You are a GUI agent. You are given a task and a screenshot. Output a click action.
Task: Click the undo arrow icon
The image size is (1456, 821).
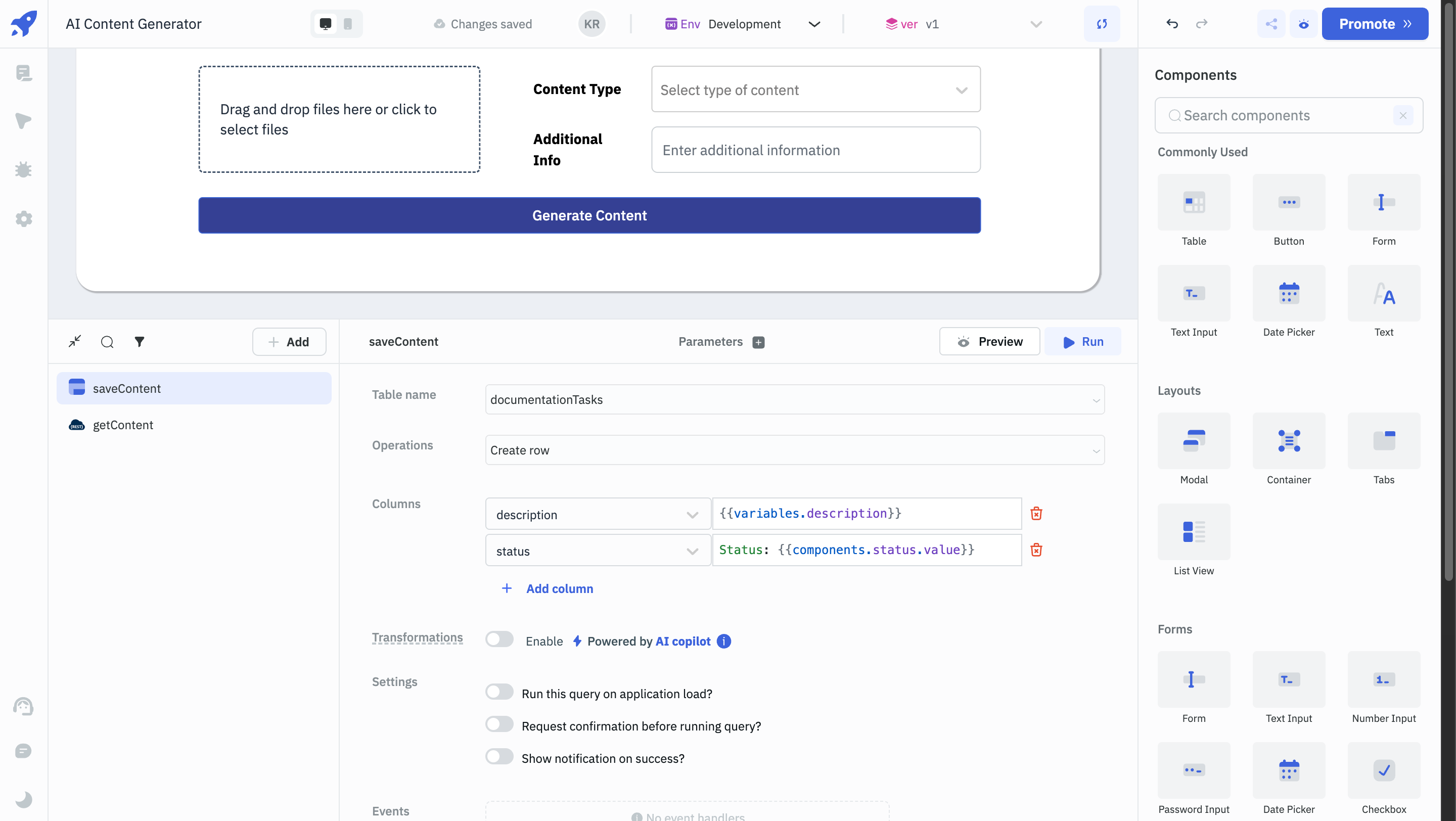click(x=1172, y=23)
